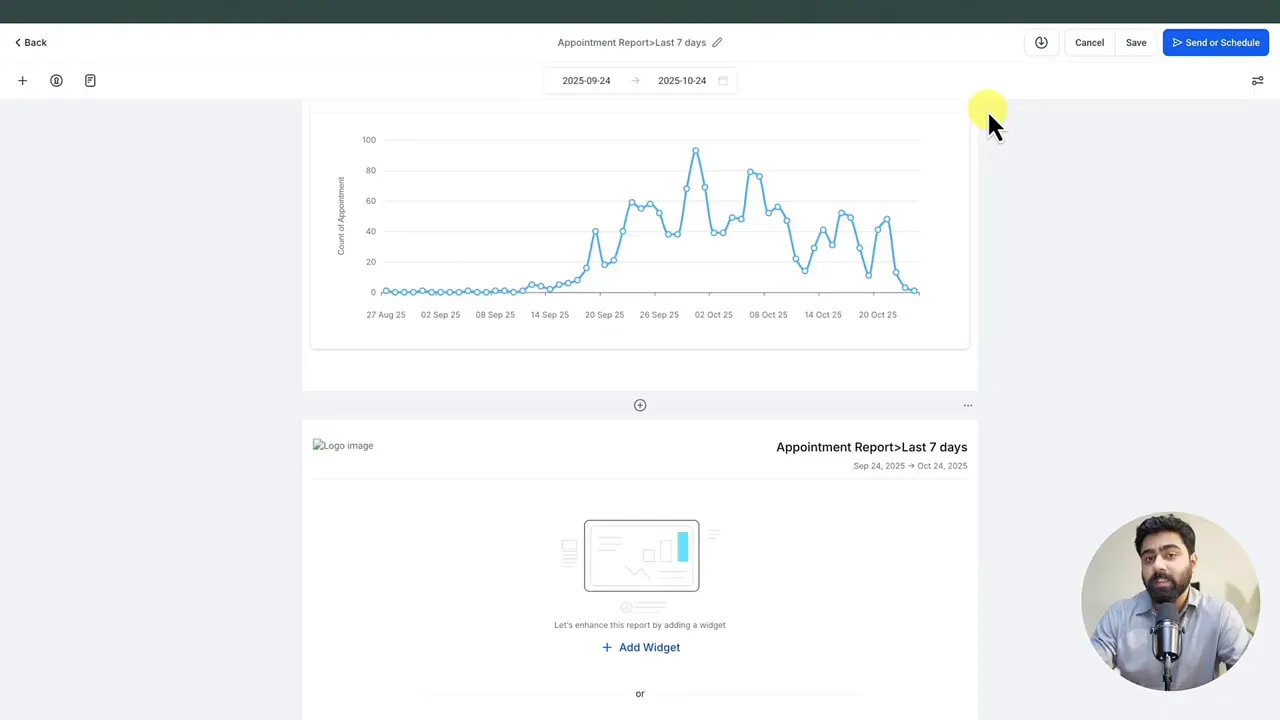The height and width of the screenshot is (720, 1280).
Task: Open the page document icon in toolbar
Action: click(x=90, y=80)
